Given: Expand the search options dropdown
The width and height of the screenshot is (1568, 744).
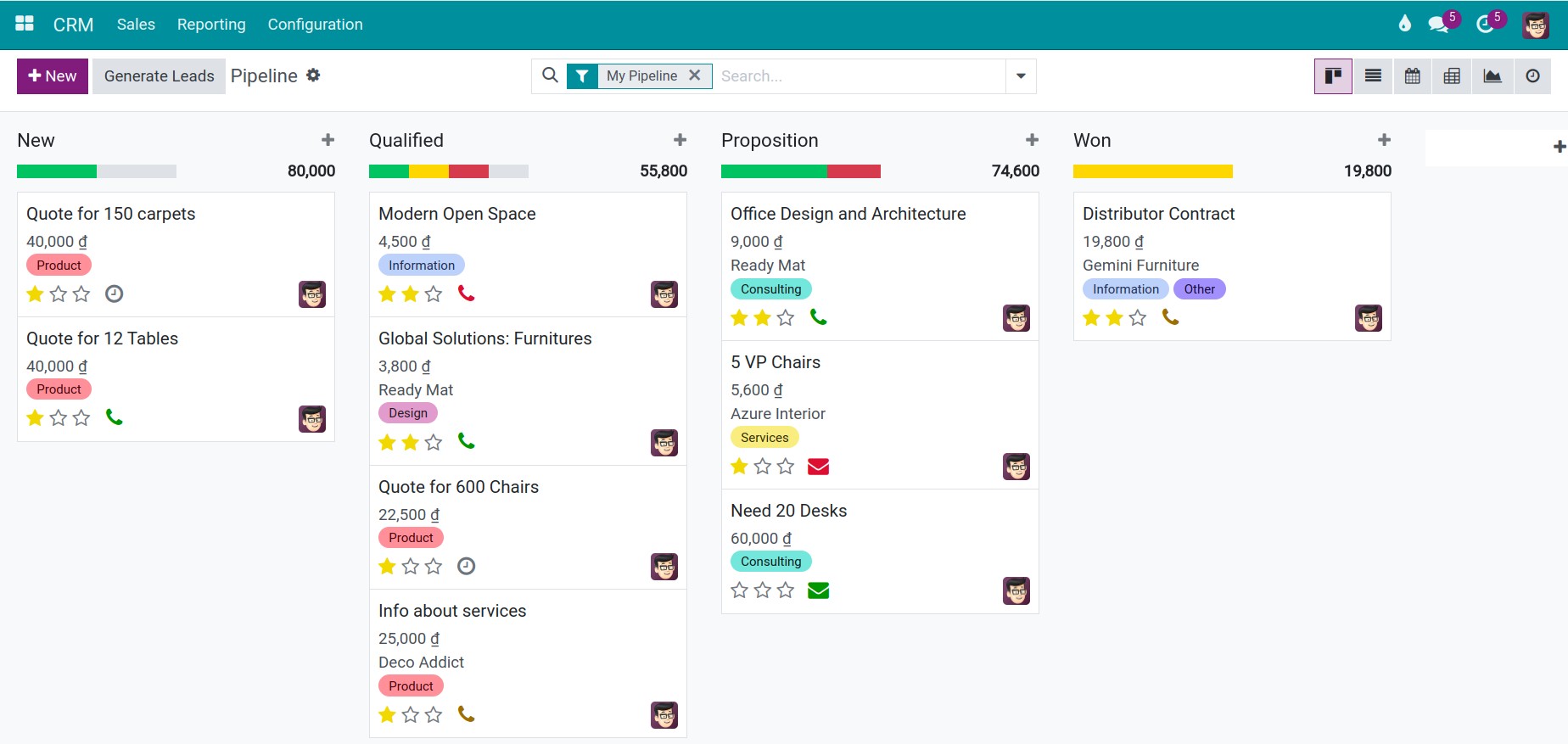Looking at the screenshot, I should tap(1021, 76).
